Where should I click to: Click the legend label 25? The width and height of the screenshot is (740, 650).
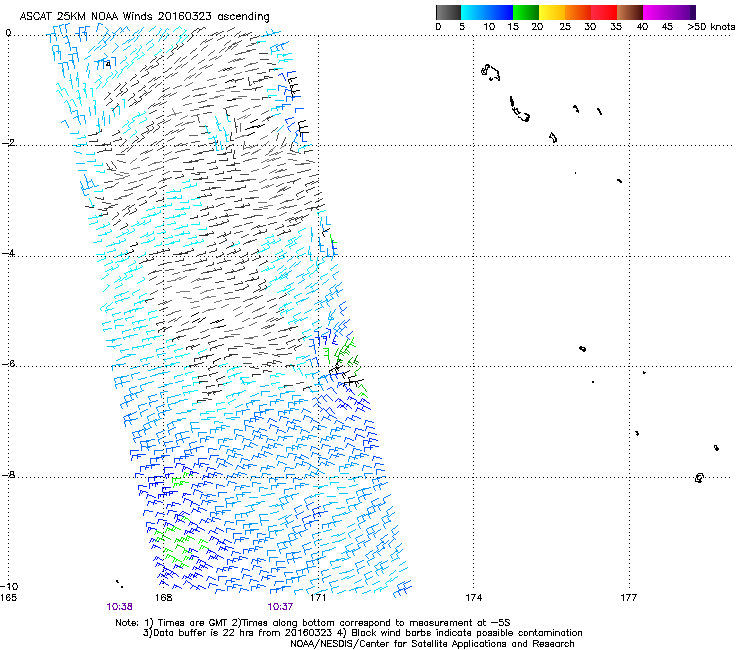coord(564,27)
